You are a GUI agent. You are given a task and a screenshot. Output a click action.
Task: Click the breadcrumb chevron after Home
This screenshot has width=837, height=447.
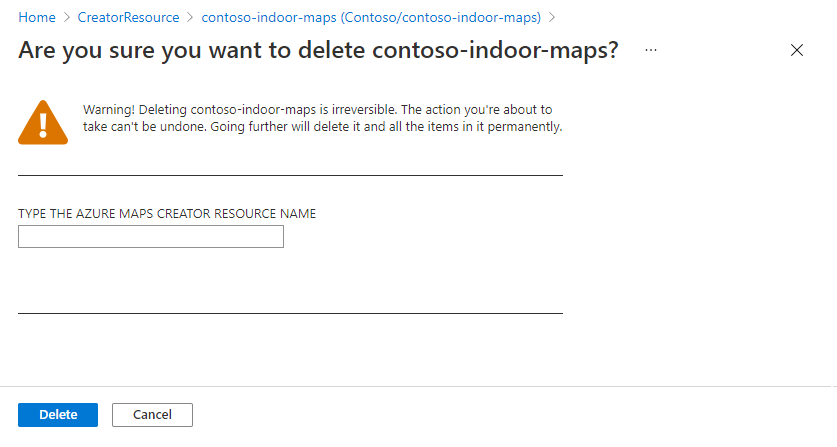[x=67, y=18]
